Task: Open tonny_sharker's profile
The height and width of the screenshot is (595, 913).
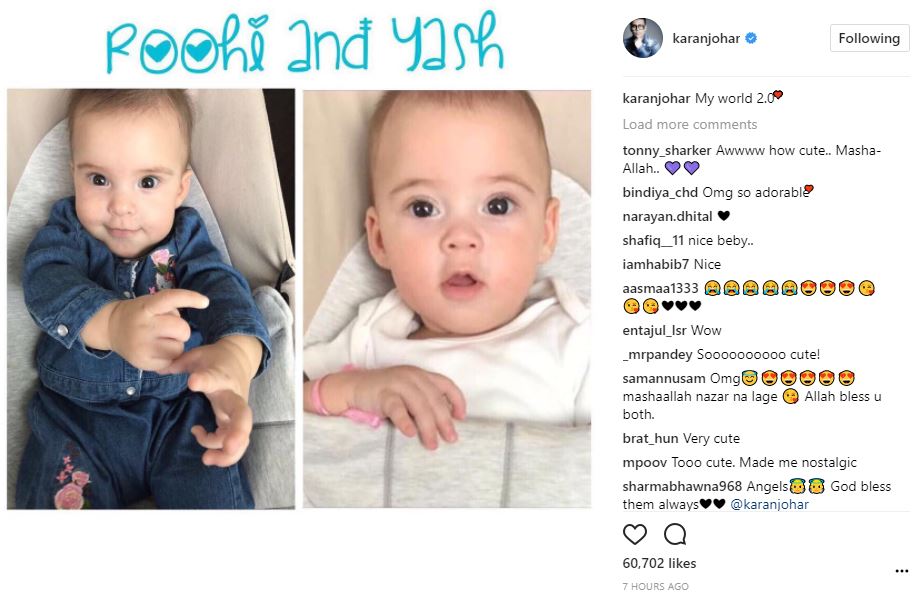Action: click(x=667, y=150)
